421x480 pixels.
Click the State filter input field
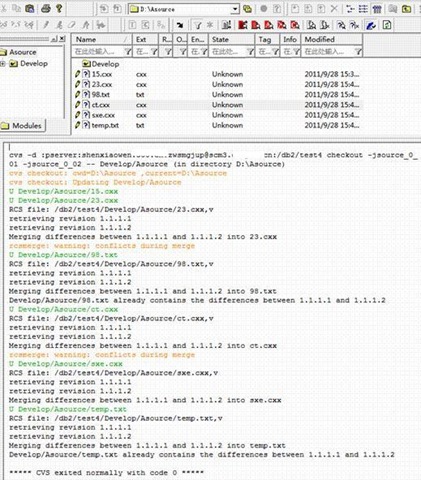[x=228, y=51]
